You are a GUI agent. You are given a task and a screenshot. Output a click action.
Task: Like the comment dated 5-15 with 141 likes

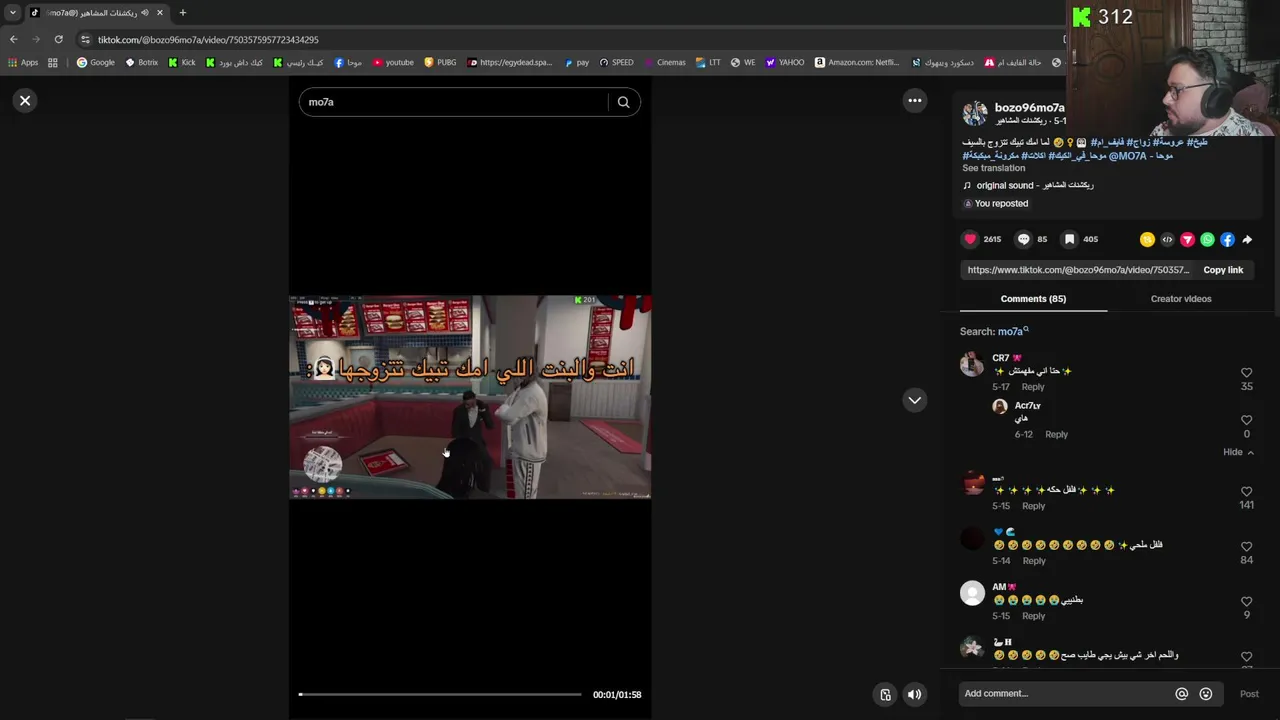pyautogui.click(x=1246, y=492)
